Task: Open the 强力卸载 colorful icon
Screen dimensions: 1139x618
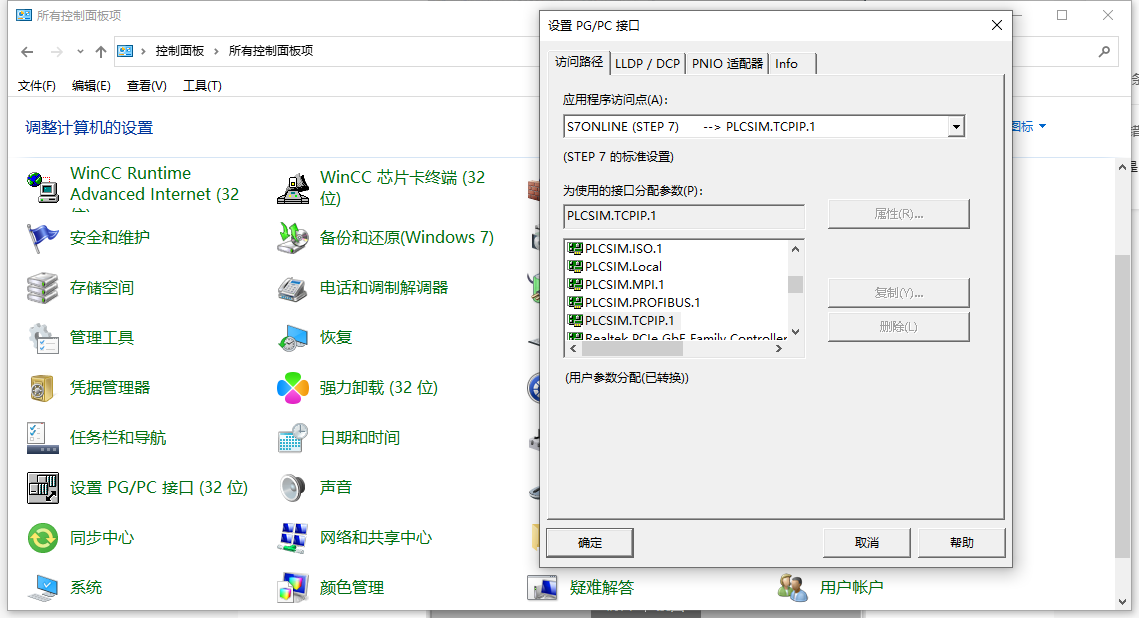Action: (292, 388)
